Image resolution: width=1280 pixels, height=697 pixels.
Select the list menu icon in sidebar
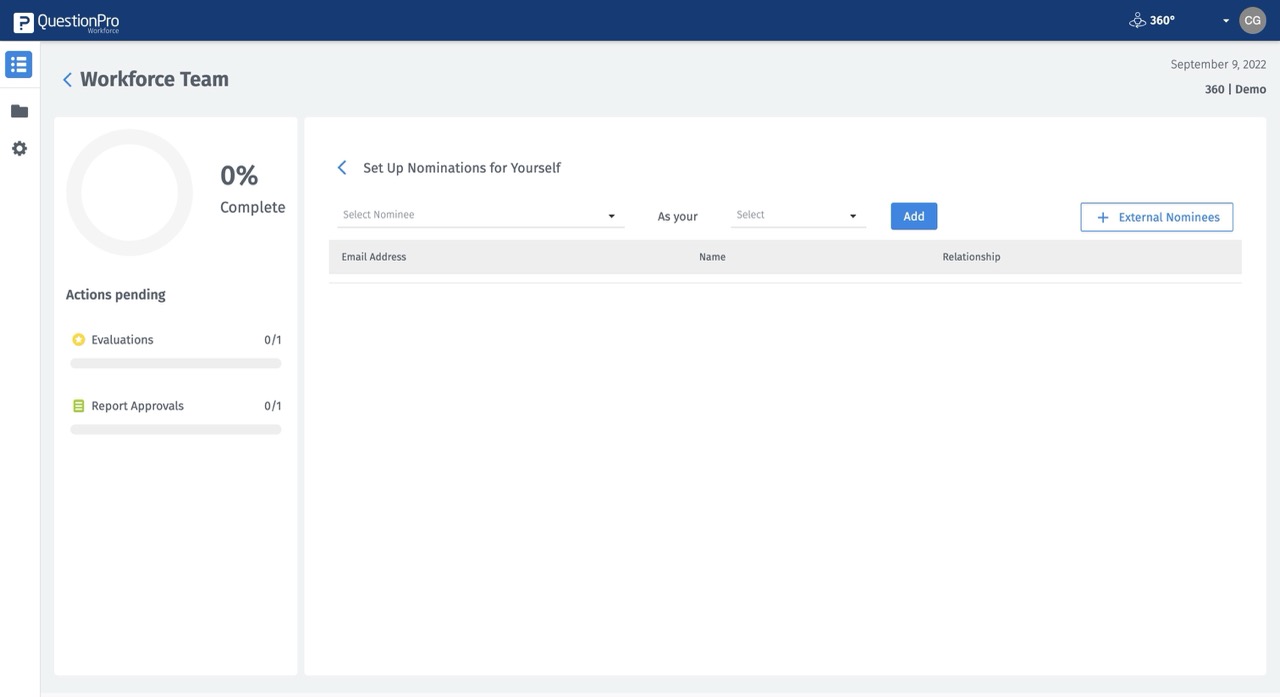(x=18, y=63)
